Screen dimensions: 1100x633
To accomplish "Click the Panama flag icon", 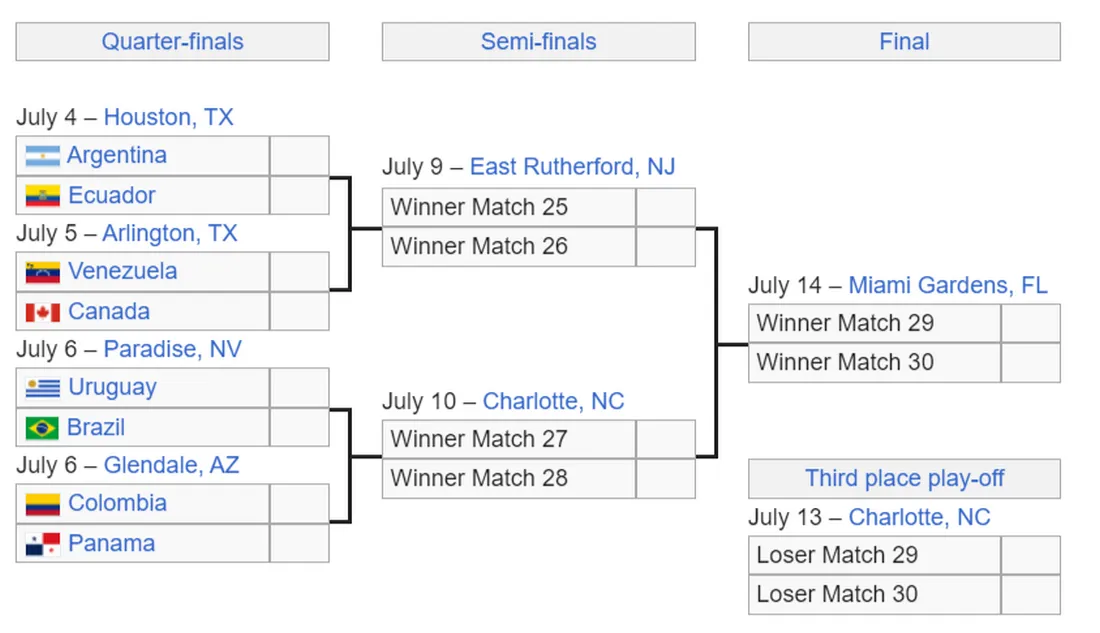I will [x=42, y=544].
